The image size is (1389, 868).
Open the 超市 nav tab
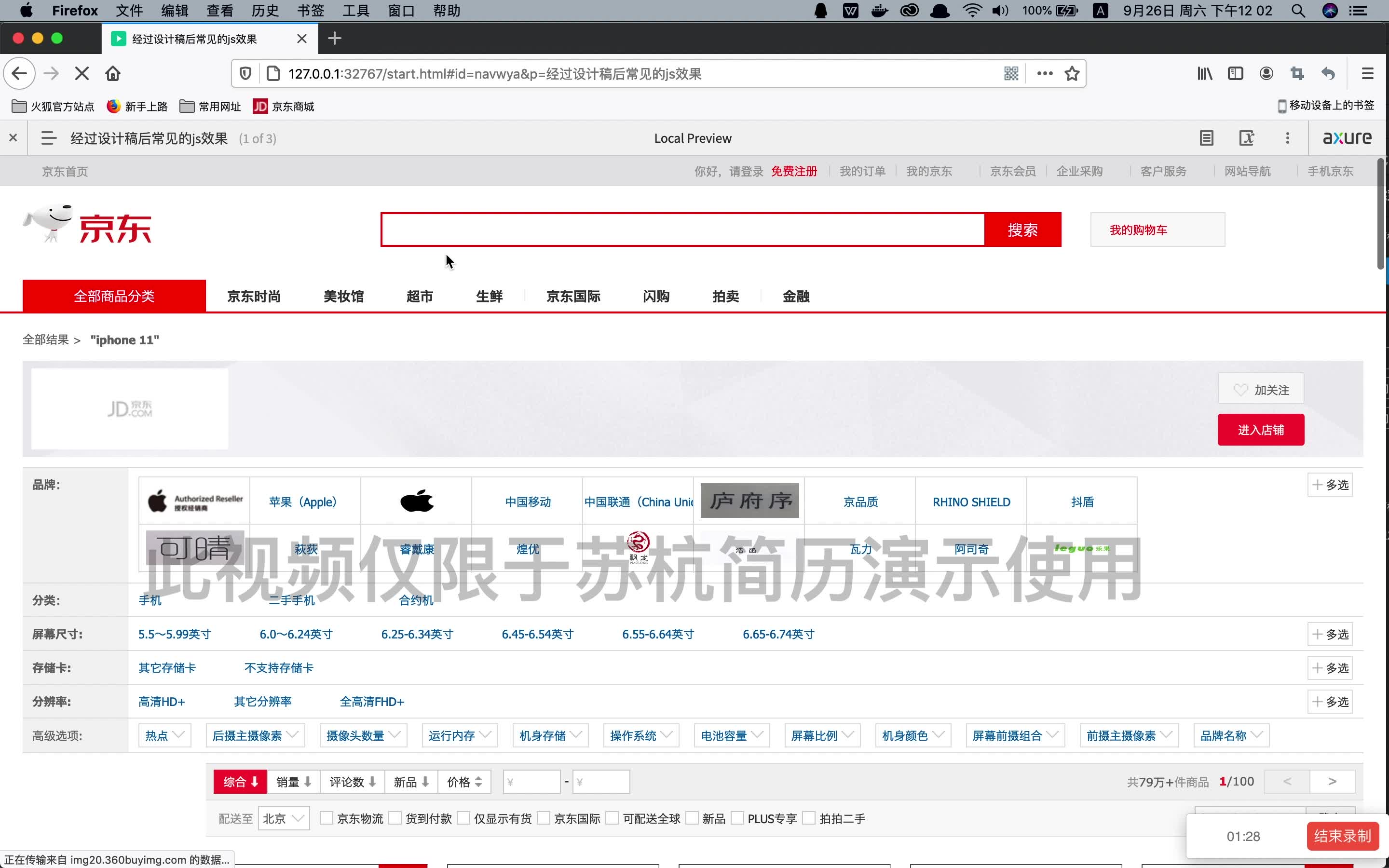click(420, 296)
